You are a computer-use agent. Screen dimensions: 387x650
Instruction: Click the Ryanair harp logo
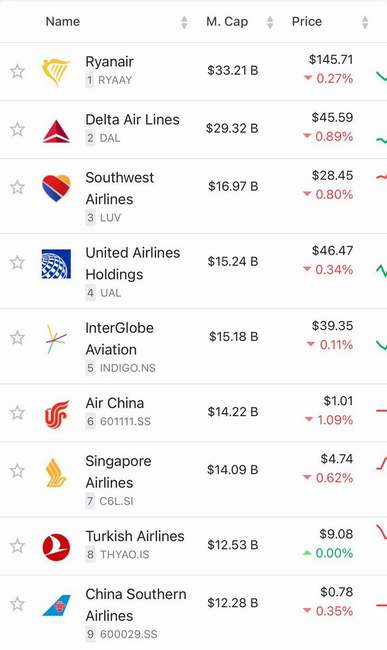(56, 72)
